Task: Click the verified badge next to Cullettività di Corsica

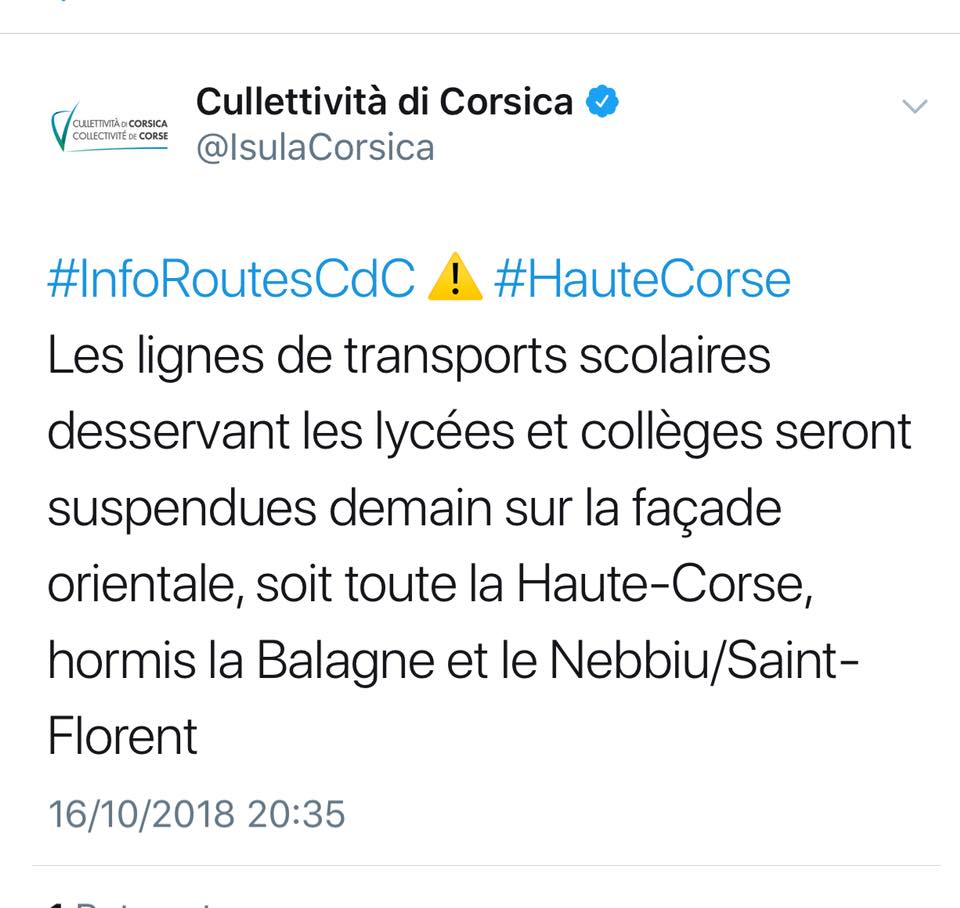Action: pyautogui.click(x=600, y=100)
